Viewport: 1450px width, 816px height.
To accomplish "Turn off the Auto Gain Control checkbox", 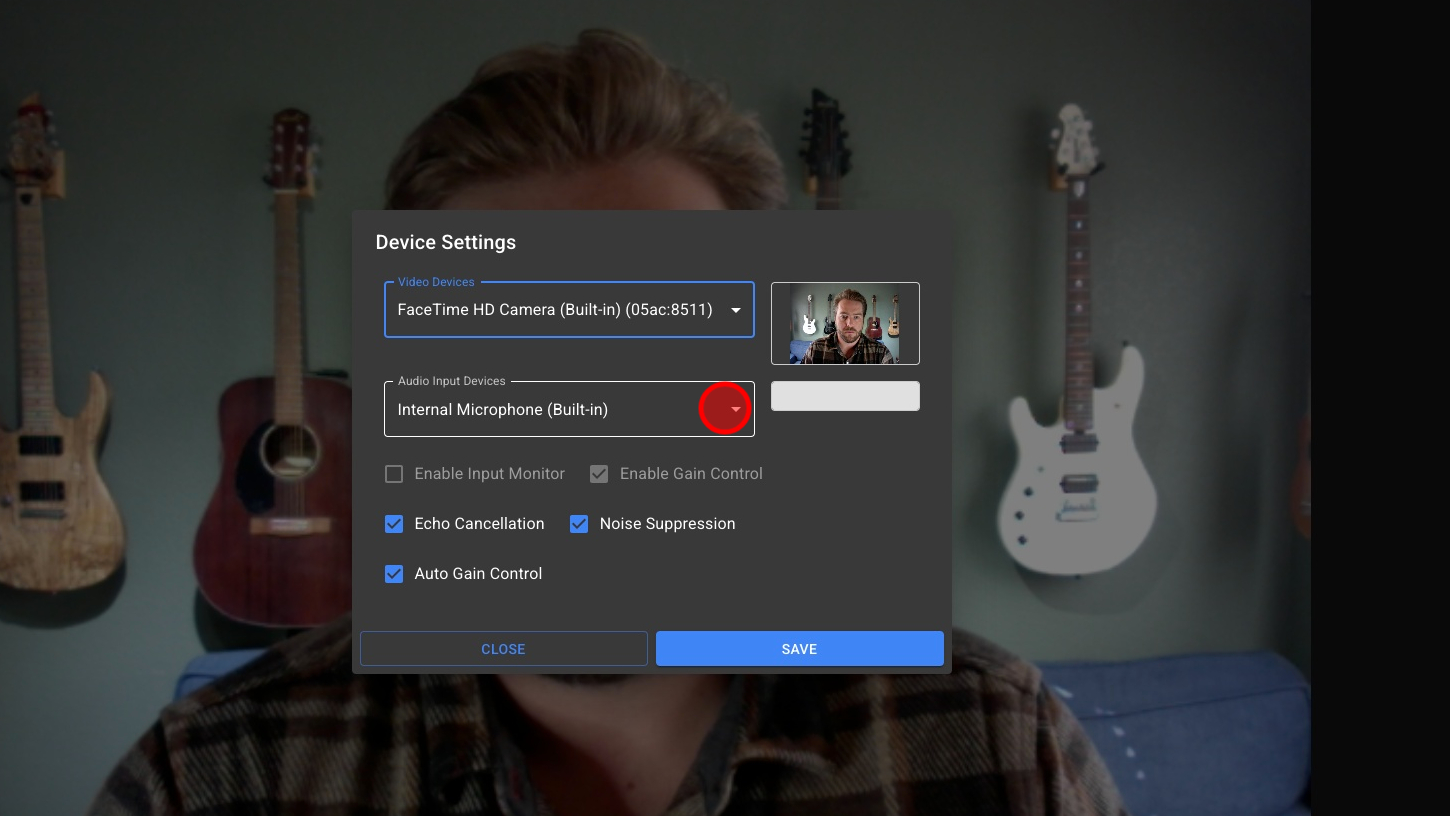I will tap(394, 574).
